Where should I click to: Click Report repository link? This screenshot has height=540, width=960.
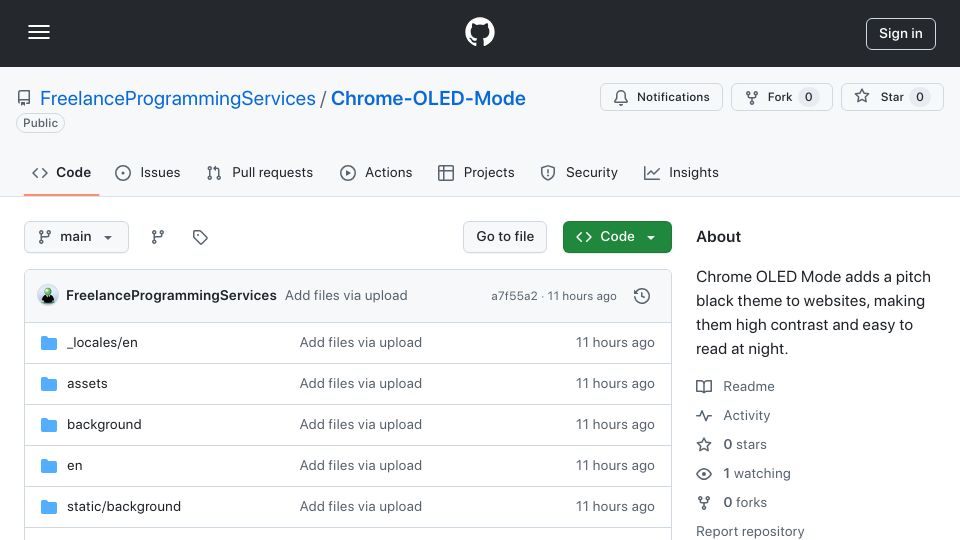click(x=750, y=531)
